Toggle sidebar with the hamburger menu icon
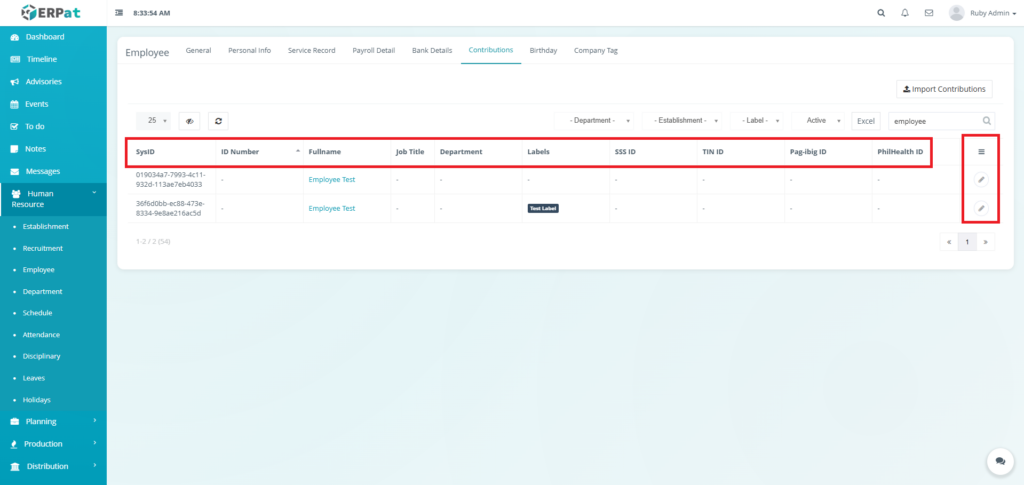Viewport: 1024px width, 485px height. coord(120,13)
